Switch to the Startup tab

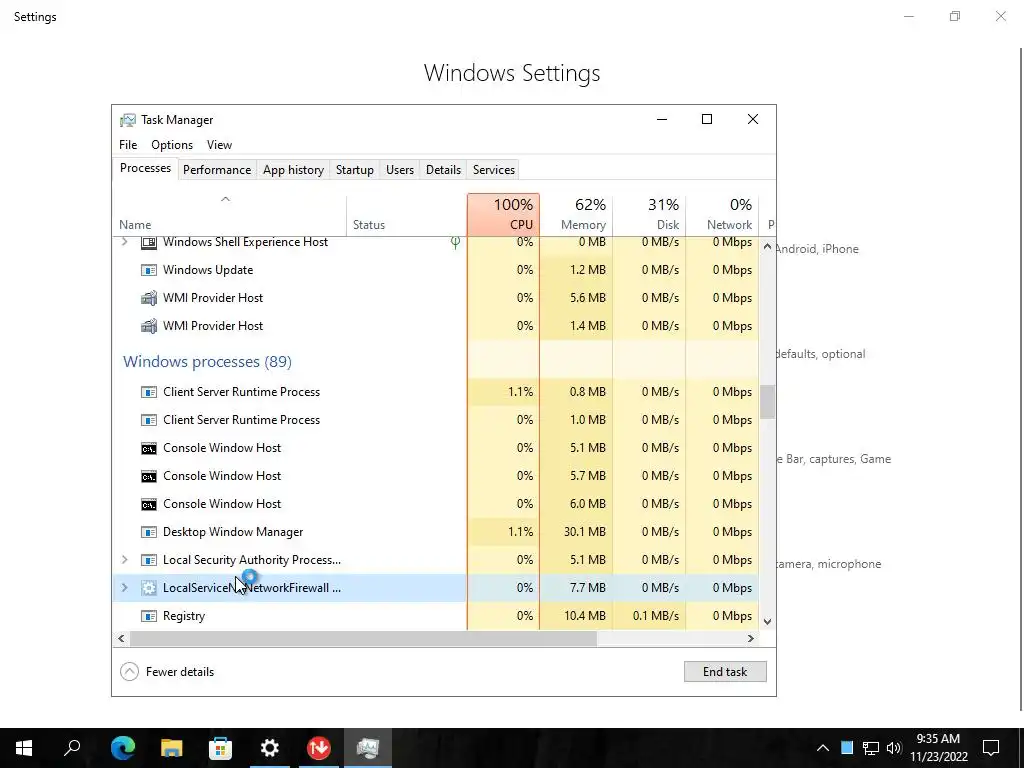(355, 170)
